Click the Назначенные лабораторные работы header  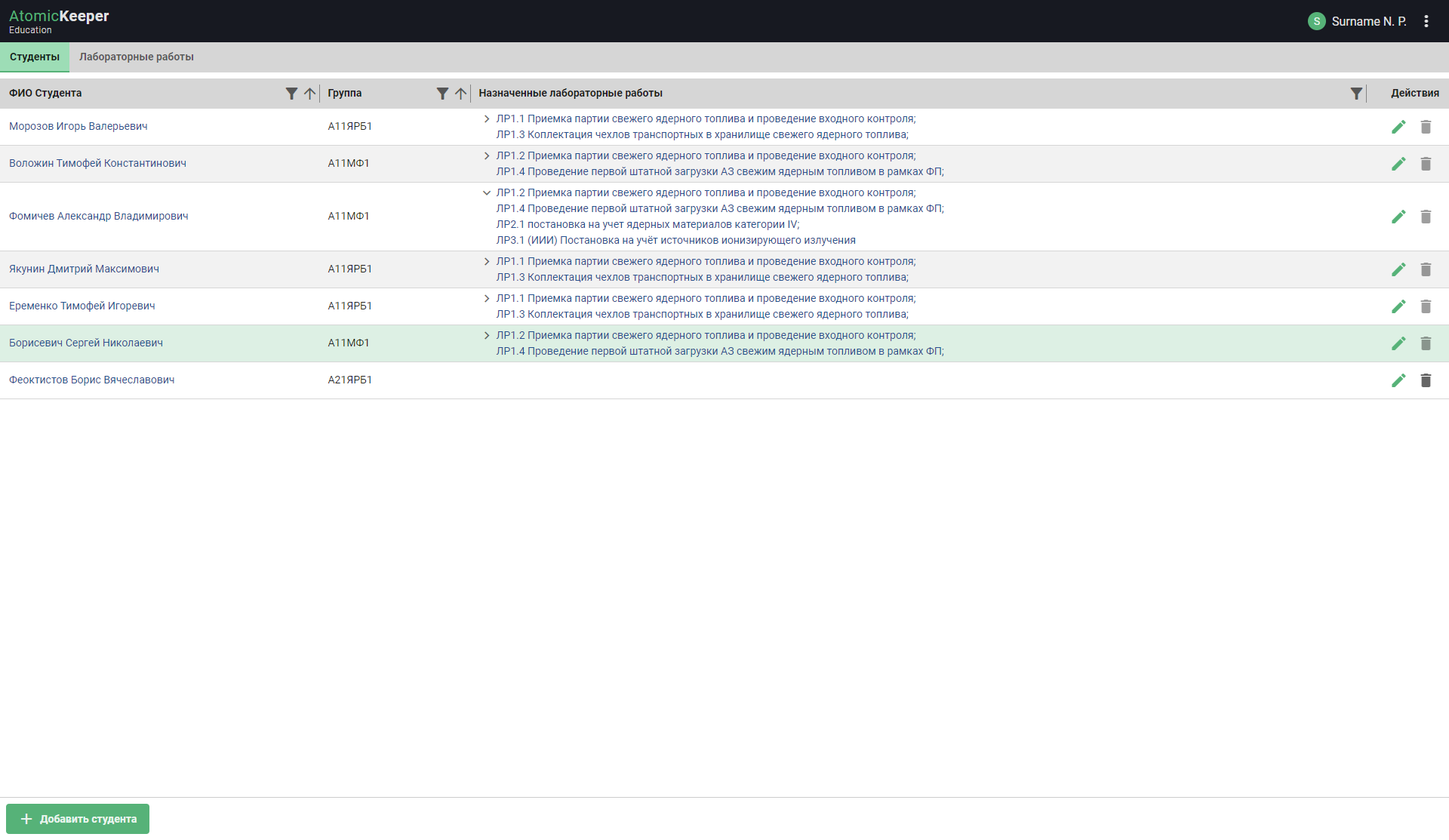[x=571, y=93]
